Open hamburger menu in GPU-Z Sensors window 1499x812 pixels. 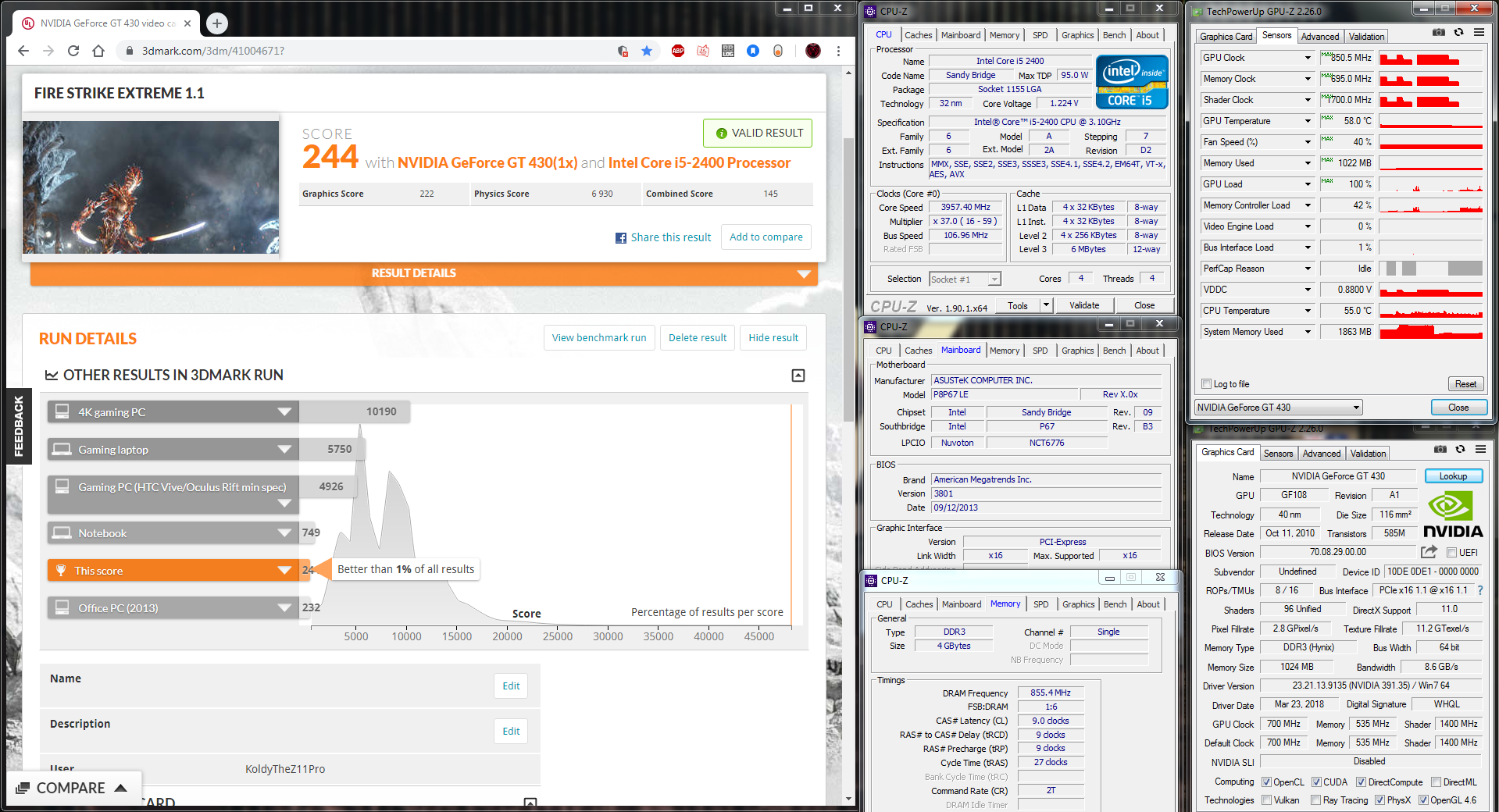[x=1479, y=33]
